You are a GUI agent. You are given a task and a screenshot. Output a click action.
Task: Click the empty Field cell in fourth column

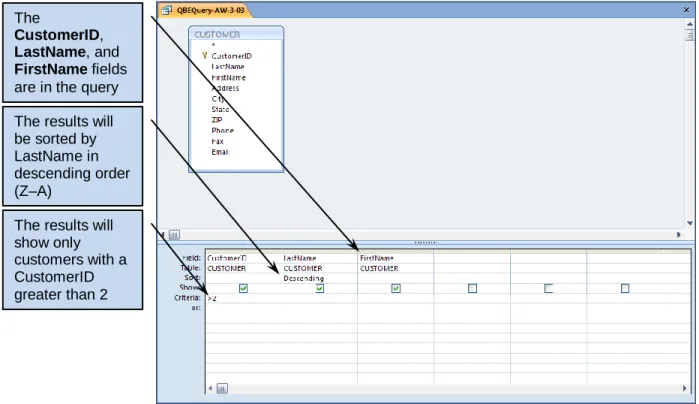(472, 258)
